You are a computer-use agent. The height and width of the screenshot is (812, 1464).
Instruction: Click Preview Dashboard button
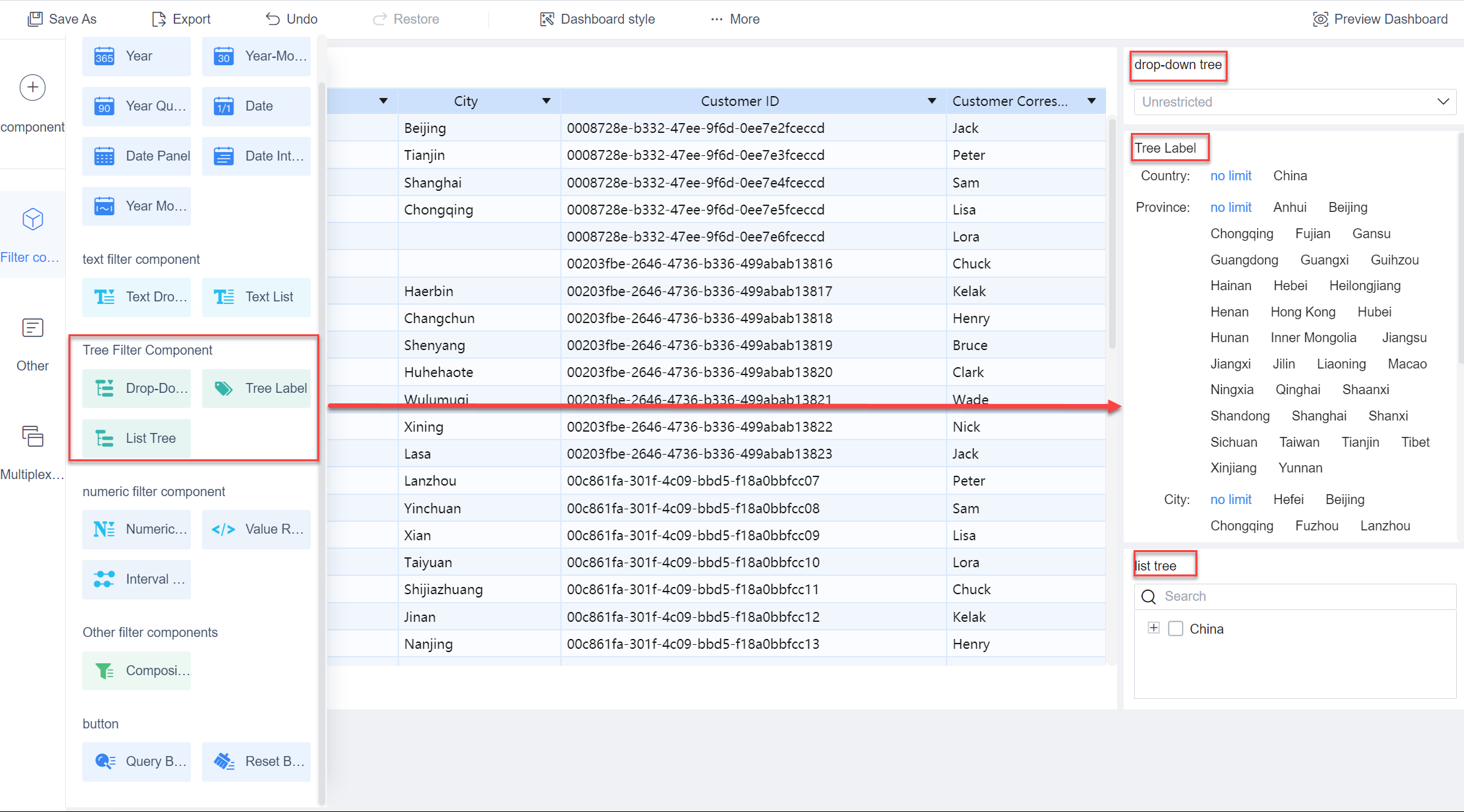tap(1380, 19)
